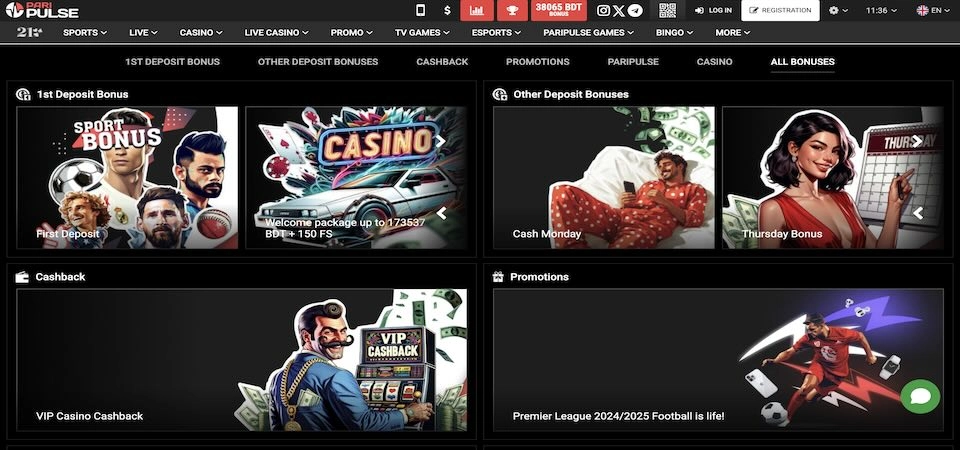Expand the CASINO navigation menu
This screenshot has width=960, height=450.
201,32
